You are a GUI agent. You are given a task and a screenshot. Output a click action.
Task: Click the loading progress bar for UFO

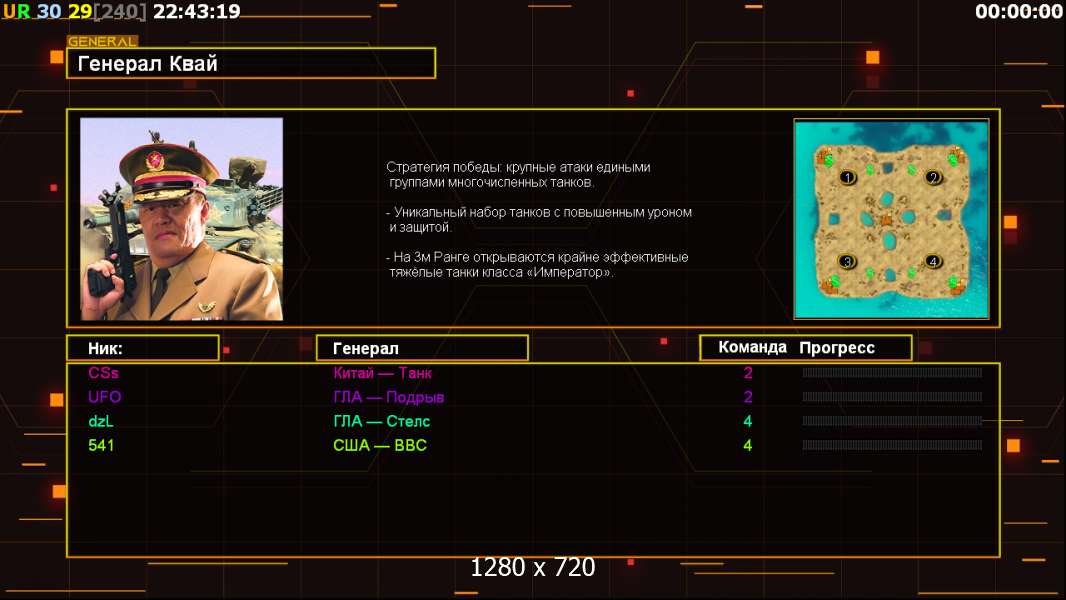coord(892,397)
